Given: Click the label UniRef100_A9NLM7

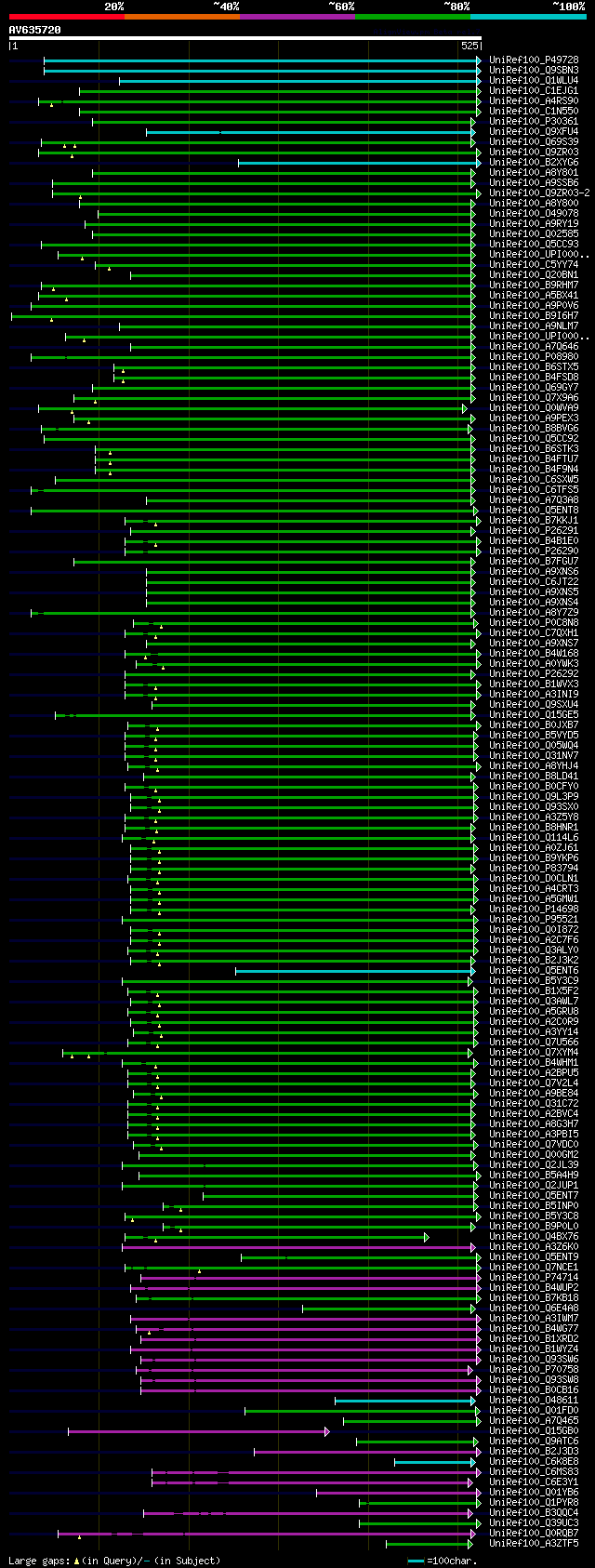Looking at the screenshot, I should click(534, 326).
